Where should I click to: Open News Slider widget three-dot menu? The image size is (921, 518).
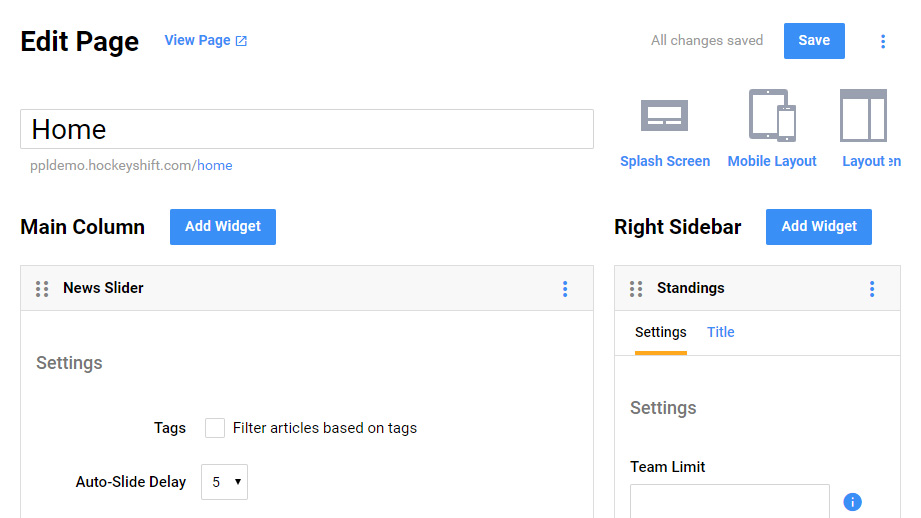[x=565, y=289]
